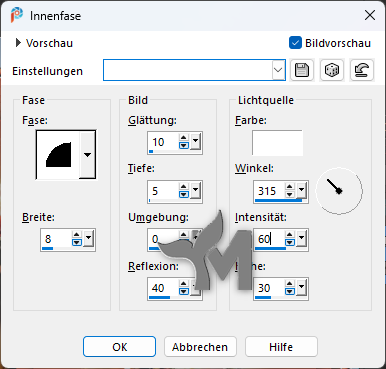Viewport: 386px width, 369px height.
Task: Decrease the Winkel value
Action: 290,194
